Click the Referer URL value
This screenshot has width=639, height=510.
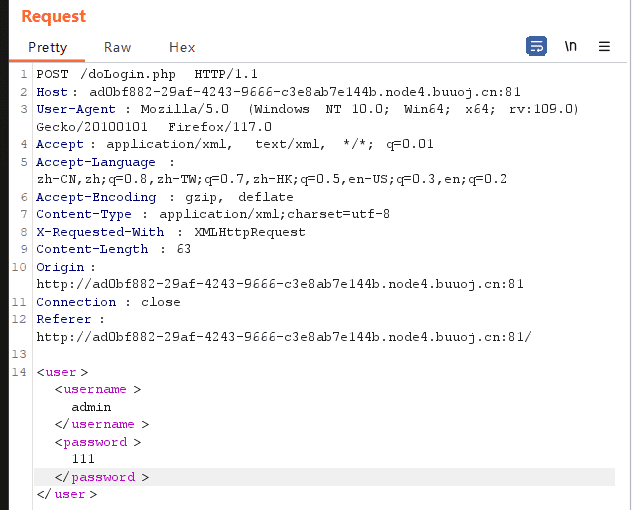click(283, 337)
